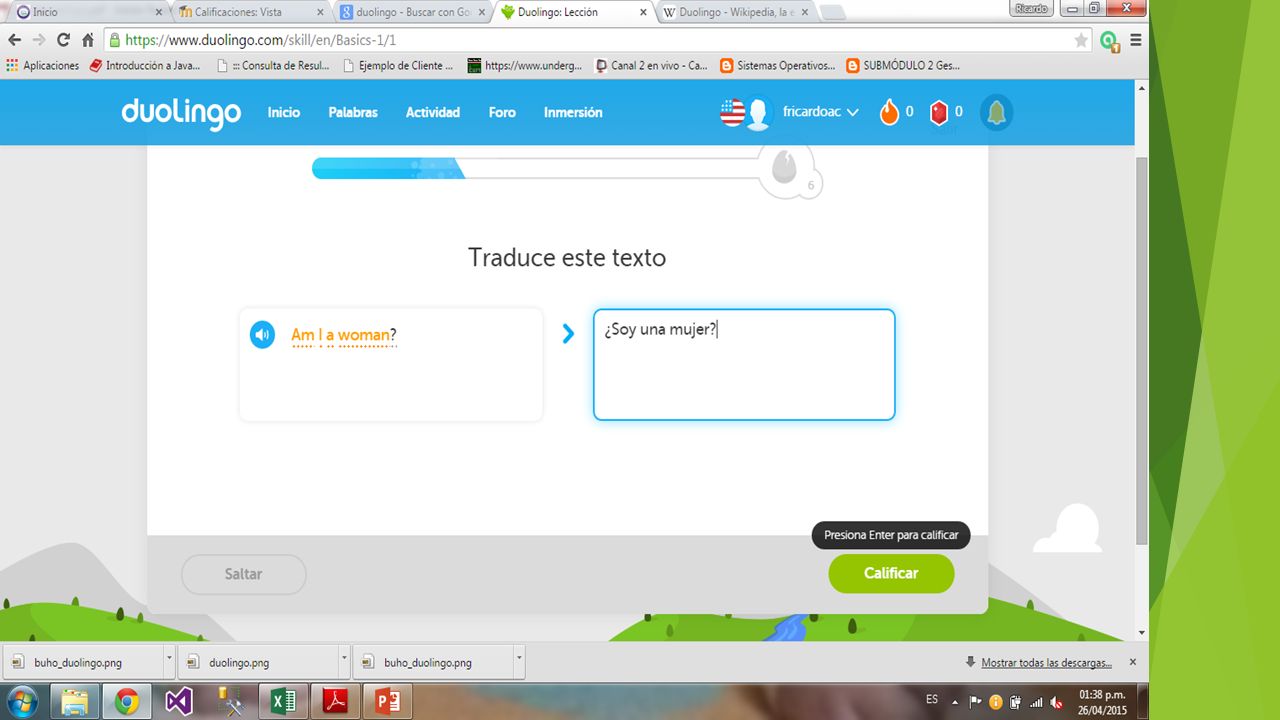
Task: Open dropdown for duolingo.png download
Action: pos(344,661)
